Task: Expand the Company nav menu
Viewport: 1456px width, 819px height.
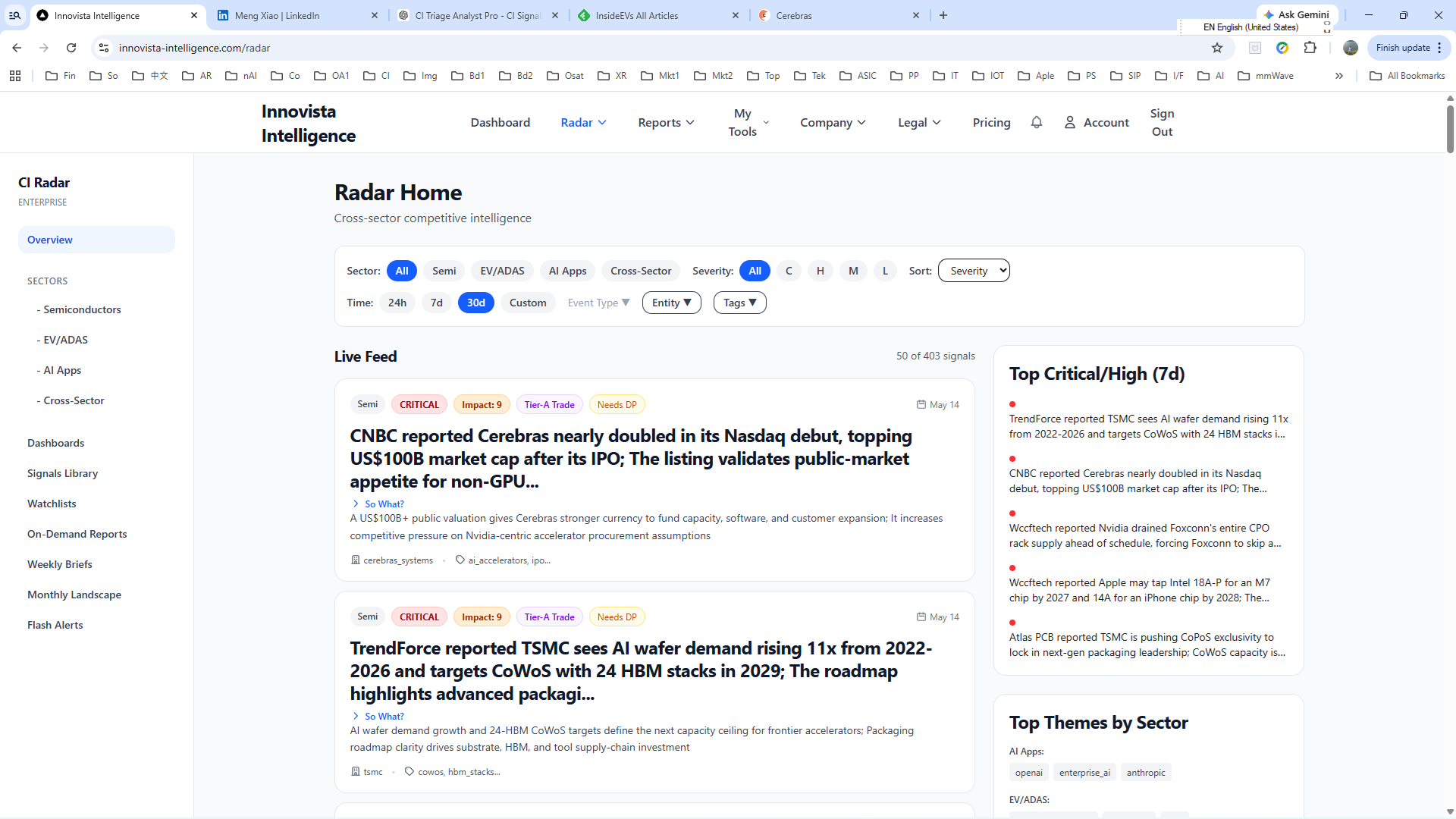Action: [x=833, y=122]
